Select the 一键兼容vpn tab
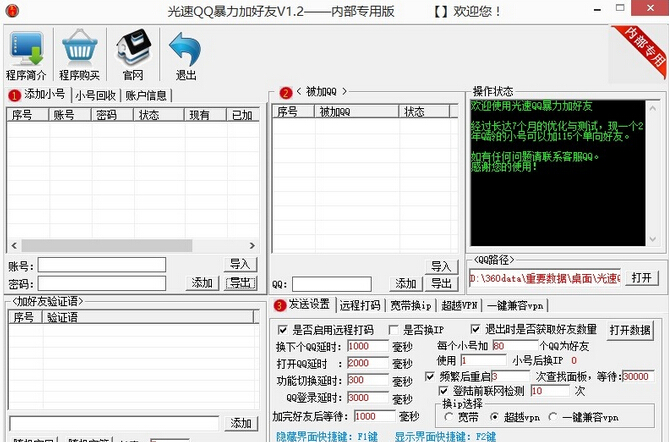The image size is (669, 442). [515, 305]
